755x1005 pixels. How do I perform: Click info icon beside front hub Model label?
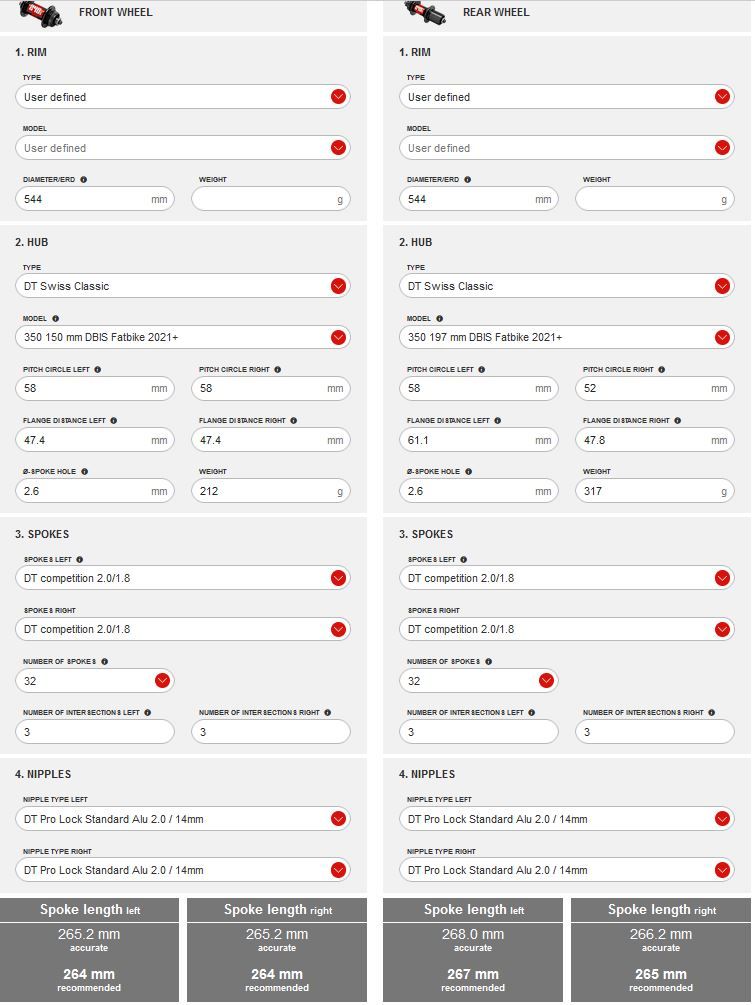pos(55,319)
